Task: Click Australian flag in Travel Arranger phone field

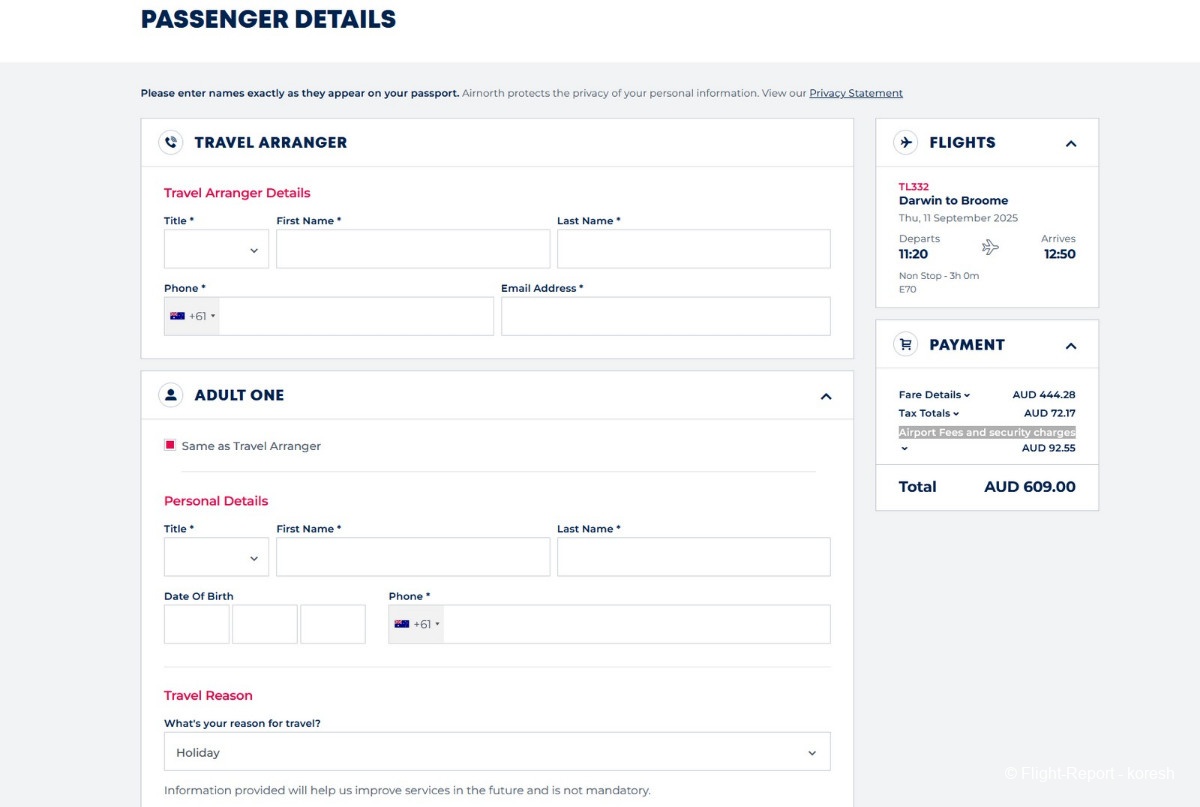Action: 178,316
